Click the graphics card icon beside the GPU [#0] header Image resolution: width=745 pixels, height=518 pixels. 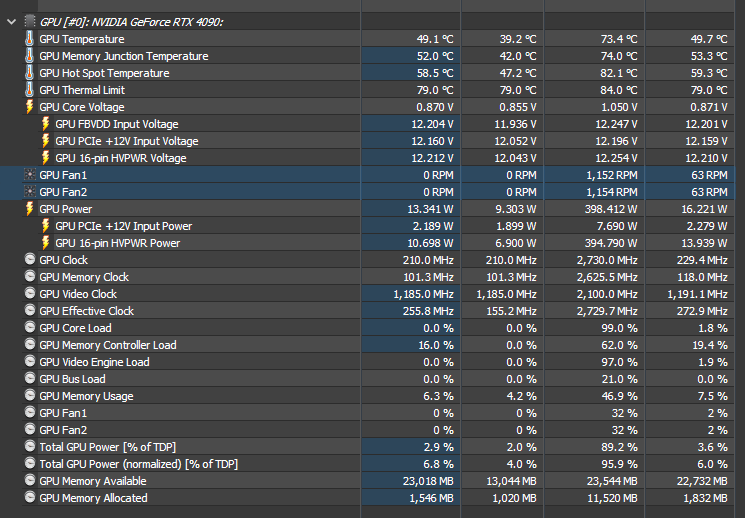(x=30, y=21)
